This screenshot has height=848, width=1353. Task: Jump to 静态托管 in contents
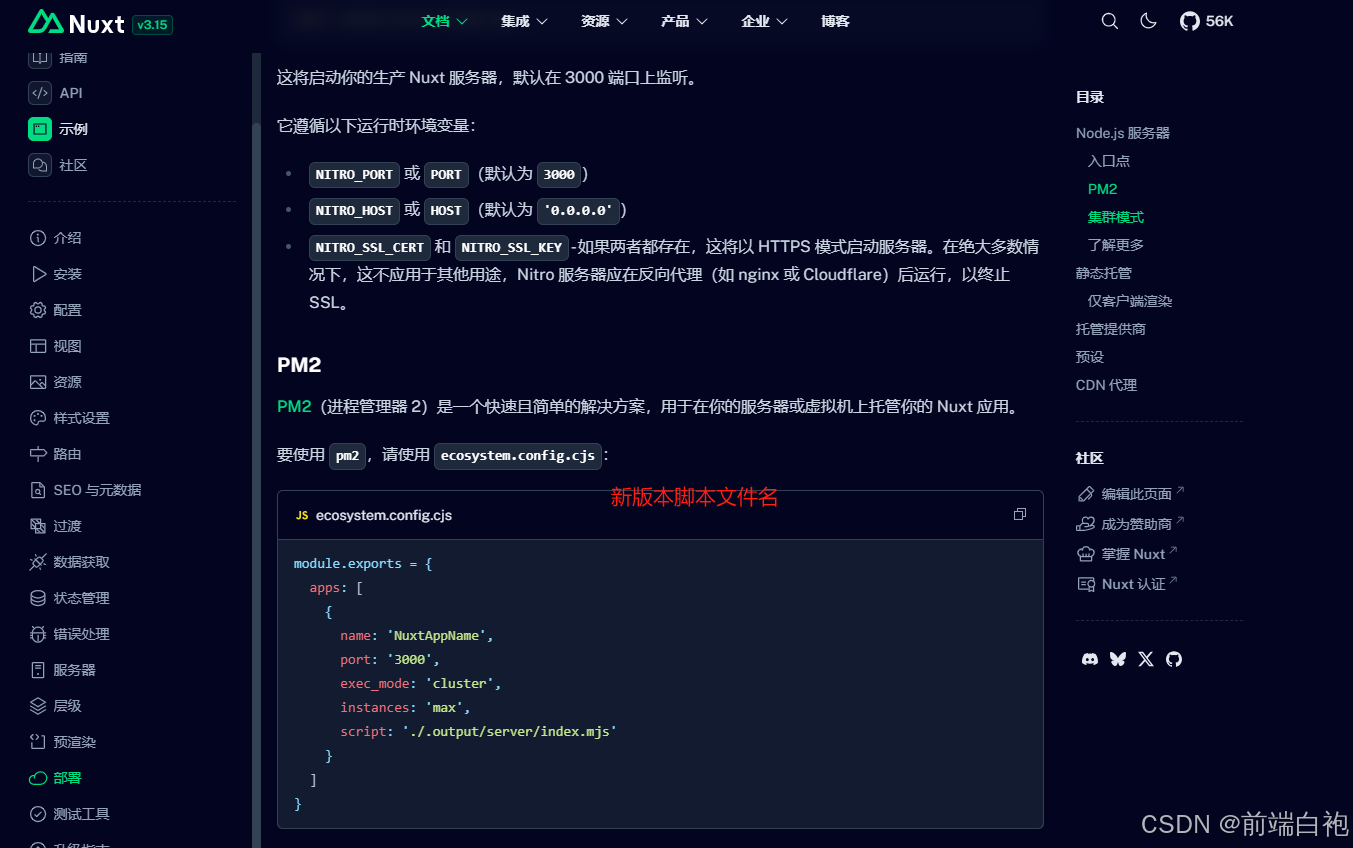(1104, 273)
